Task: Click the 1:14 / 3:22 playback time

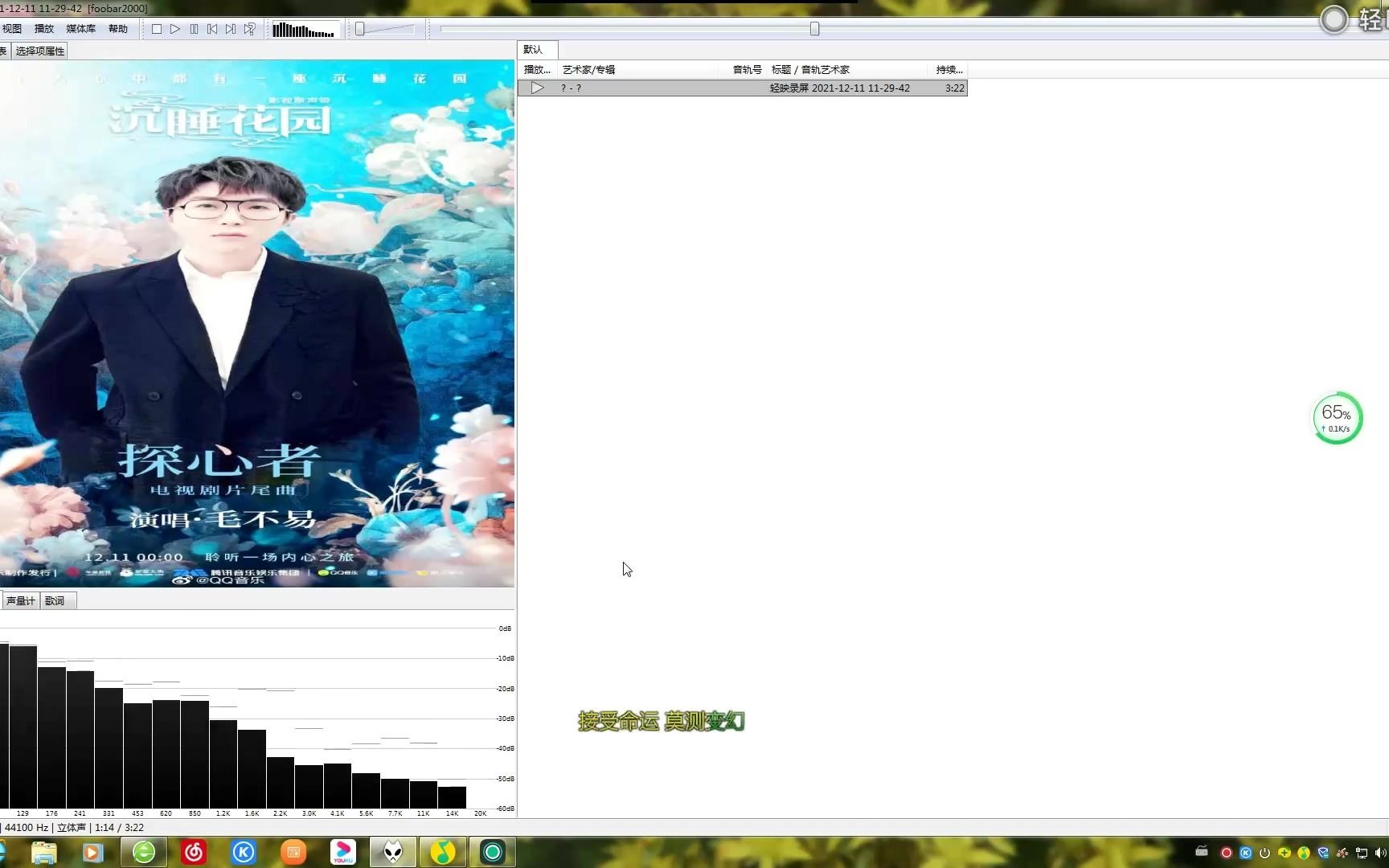Action: (x=119, y=827)
